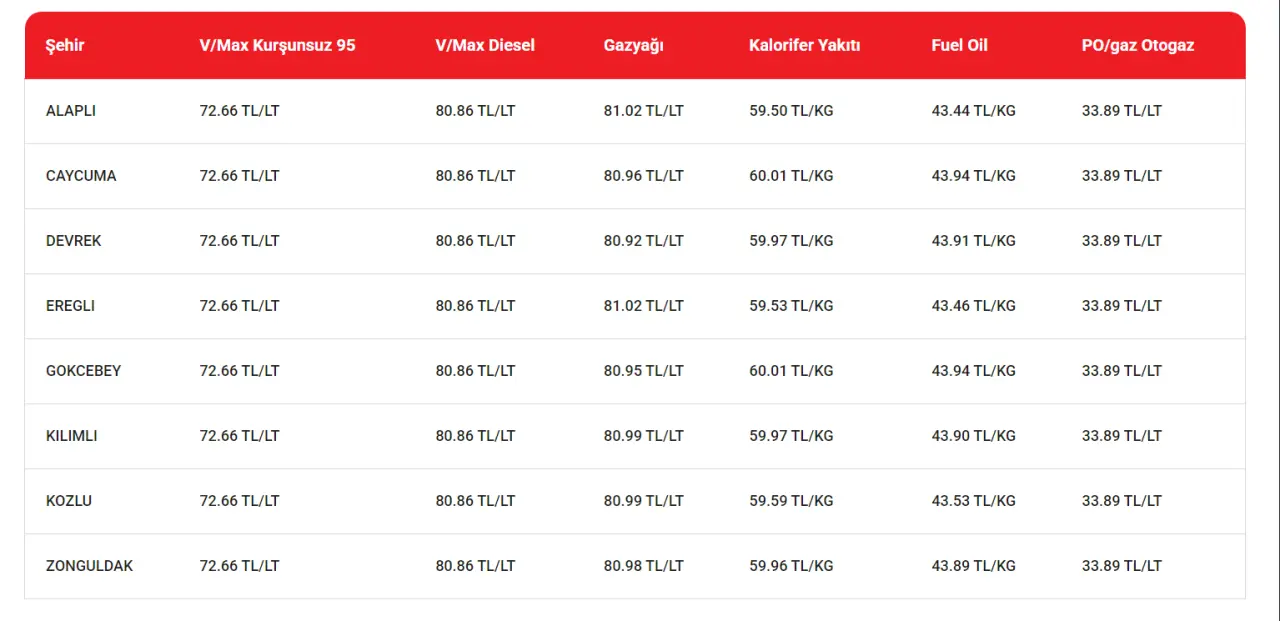
Task: Click ZONGULDAK fuel oil price 43.89 TL/KG
Action: (x=974, y=566)
